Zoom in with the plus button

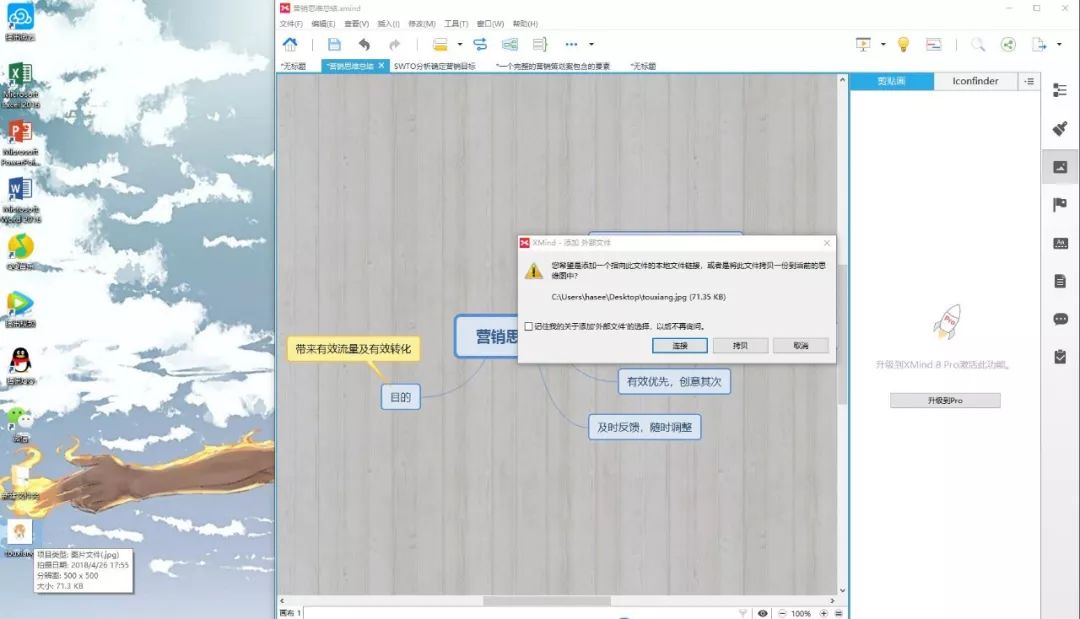tap(823, 613)
